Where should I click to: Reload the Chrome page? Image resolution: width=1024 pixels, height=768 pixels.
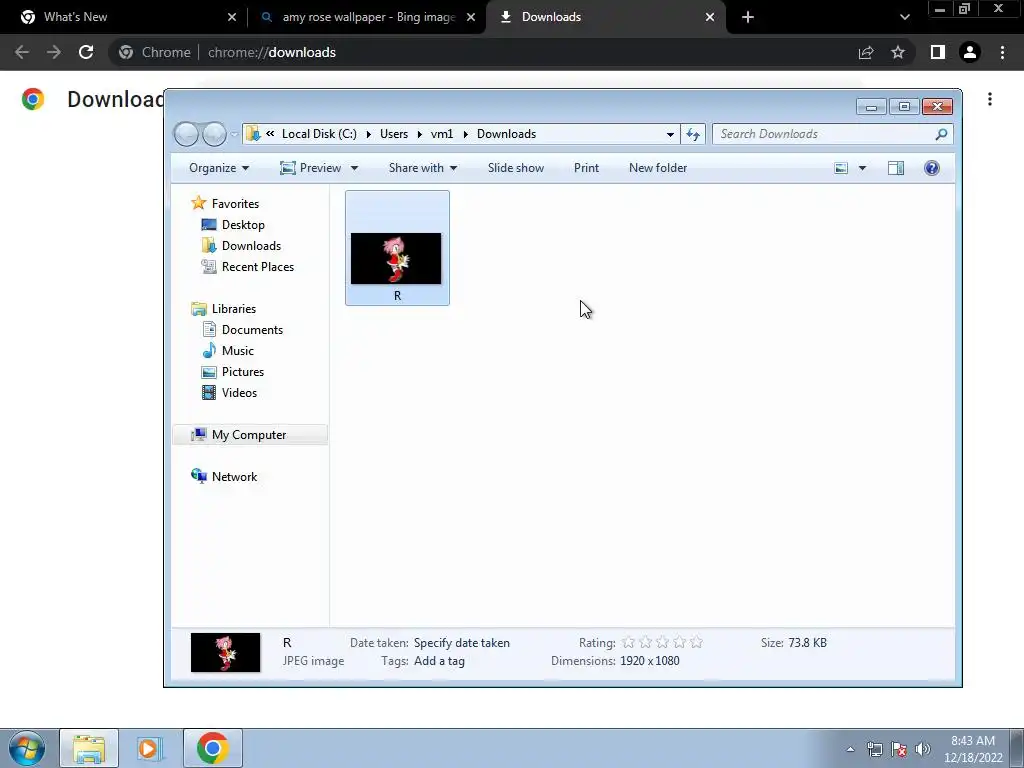(x=86, y=52)
